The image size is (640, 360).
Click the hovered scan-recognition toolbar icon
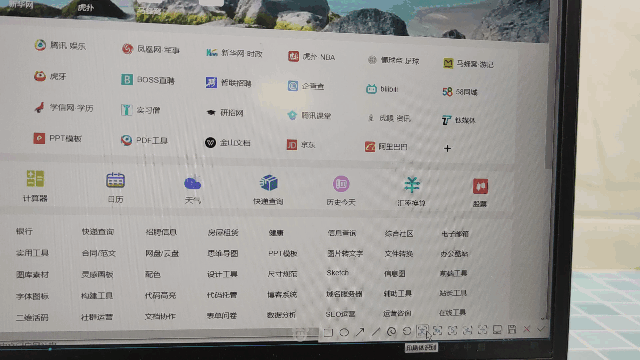pyautogui.click(x=422, y=330)
